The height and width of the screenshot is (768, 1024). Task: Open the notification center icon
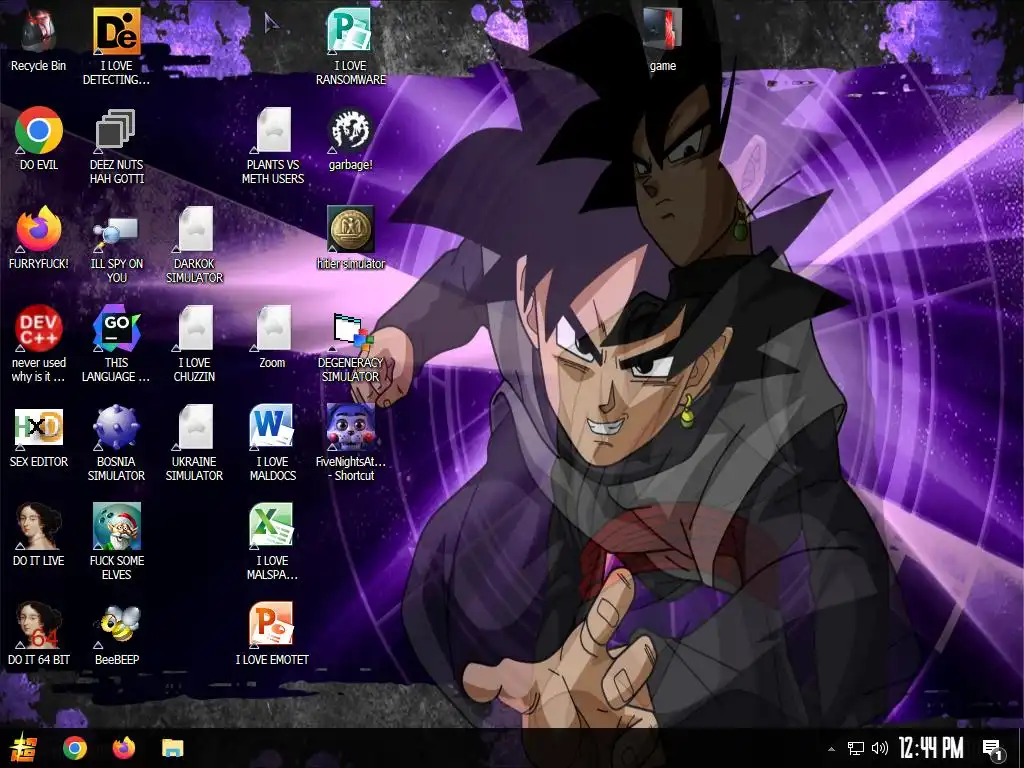[993, 749]
